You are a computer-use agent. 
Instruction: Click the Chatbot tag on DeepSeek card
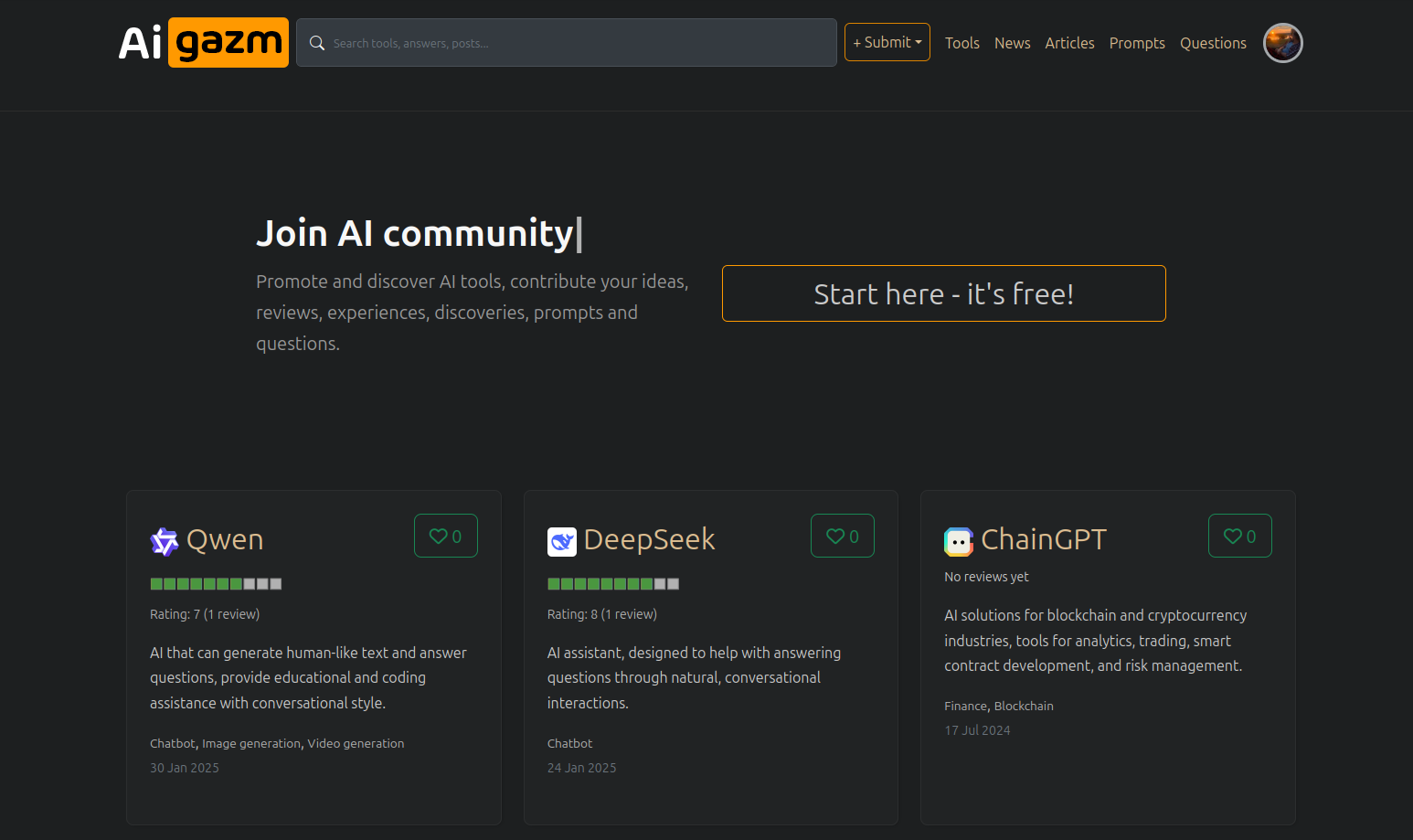tap(570, 743)
